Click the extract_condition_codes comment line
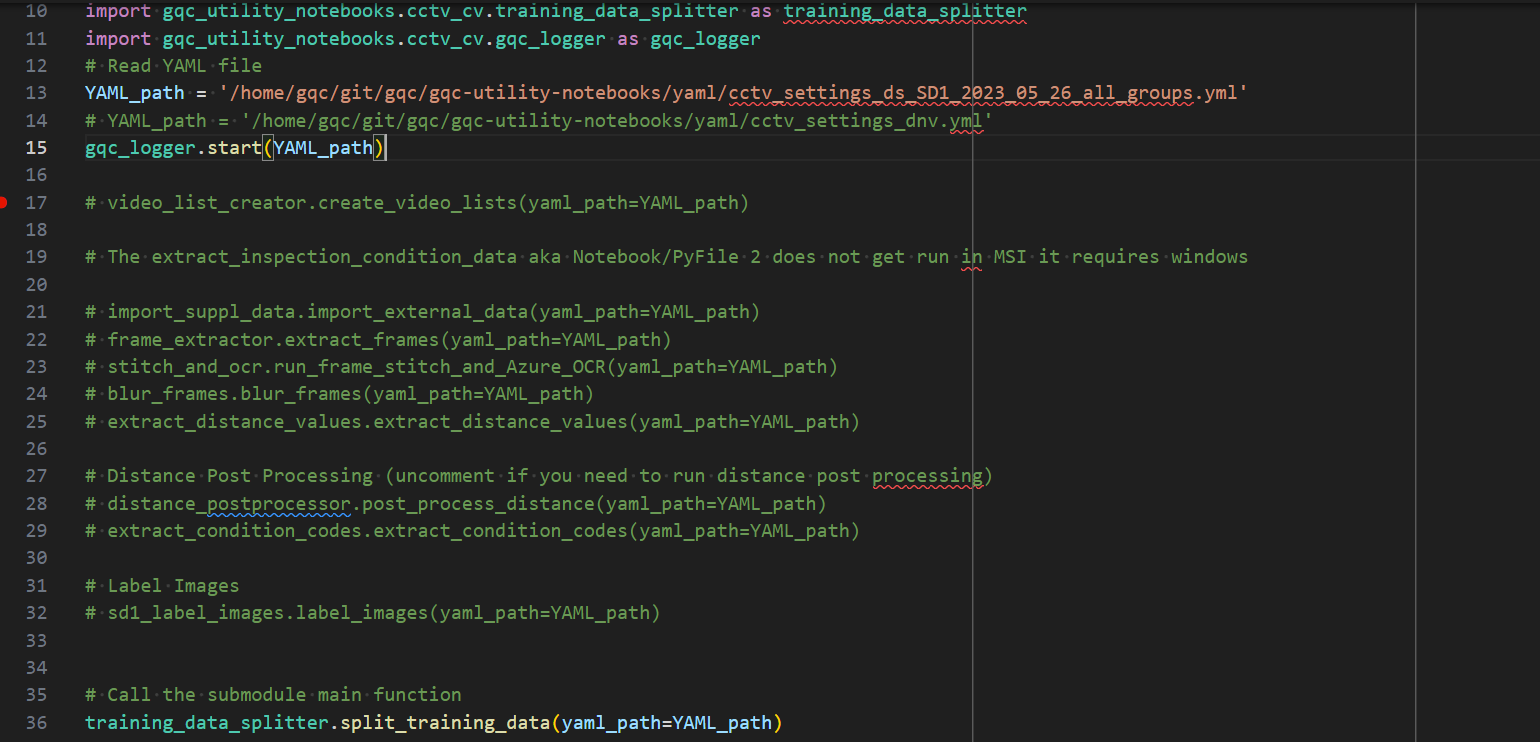This screenshot has width=1540, height=742. [472, 531]
